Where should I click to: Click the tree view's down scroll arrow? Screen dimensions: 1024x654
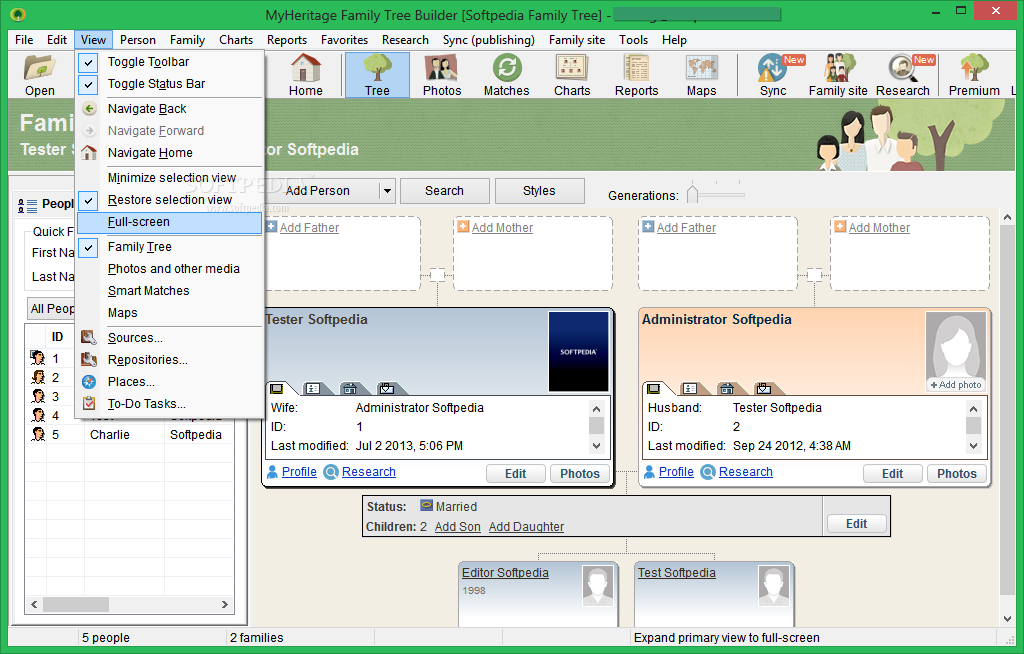(1007, 618)
